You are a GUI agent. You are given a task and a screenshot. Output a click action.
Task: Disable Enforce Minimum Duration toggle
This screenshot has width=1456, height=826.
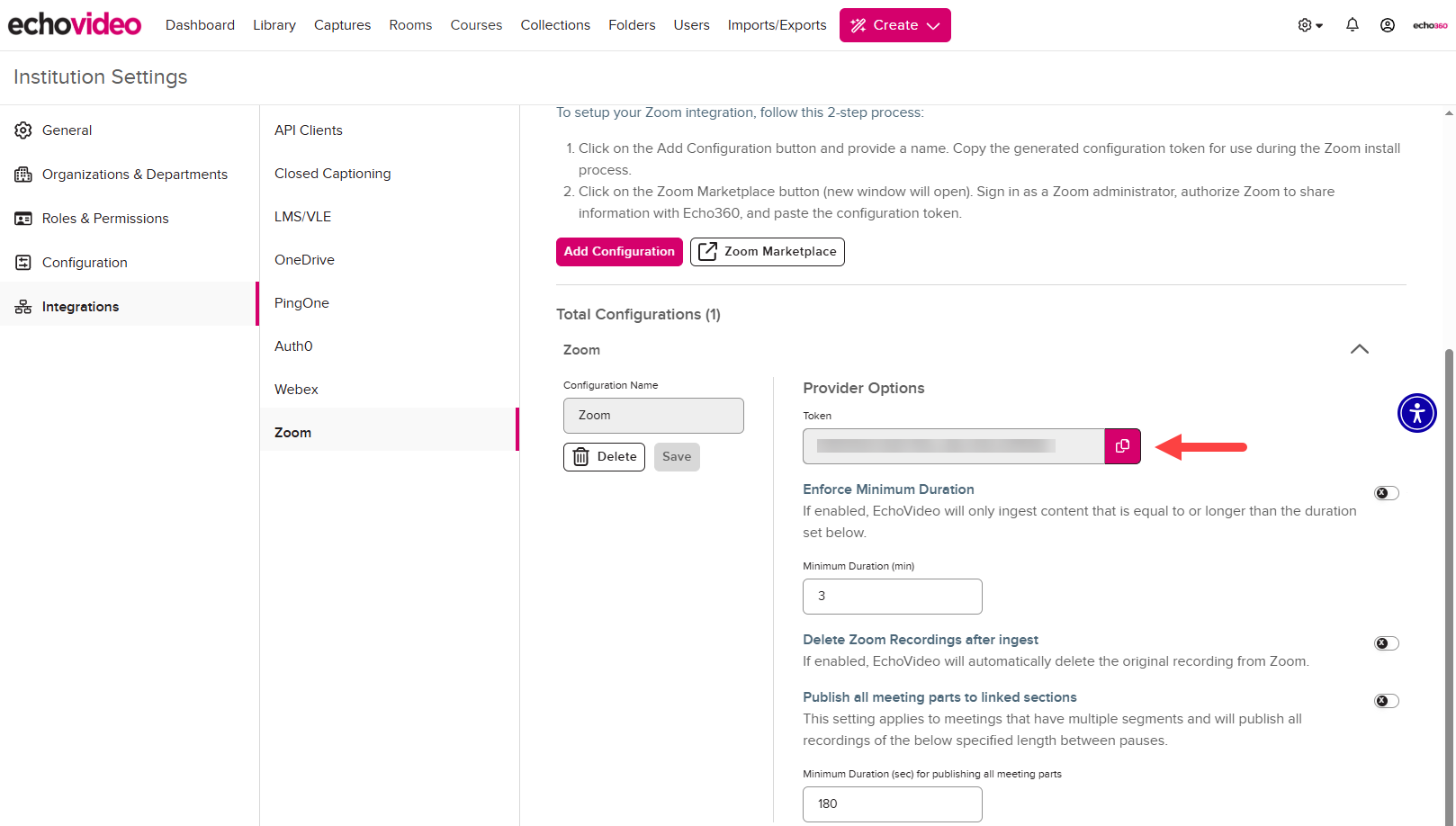click(1386, 492)
